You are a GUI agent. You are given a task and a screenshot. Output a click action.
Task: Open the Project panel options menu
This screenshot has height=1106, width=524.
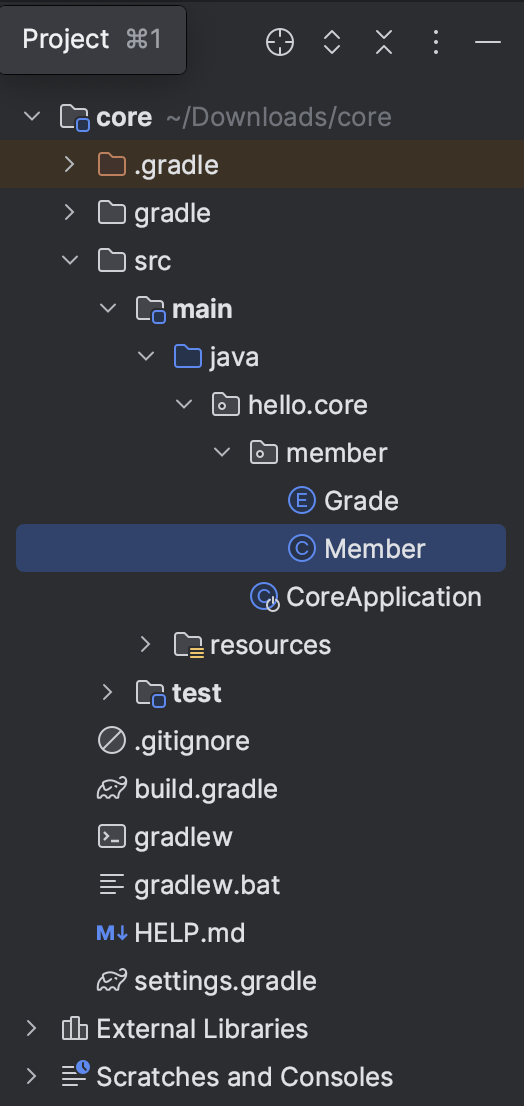(x=436, y=42)
